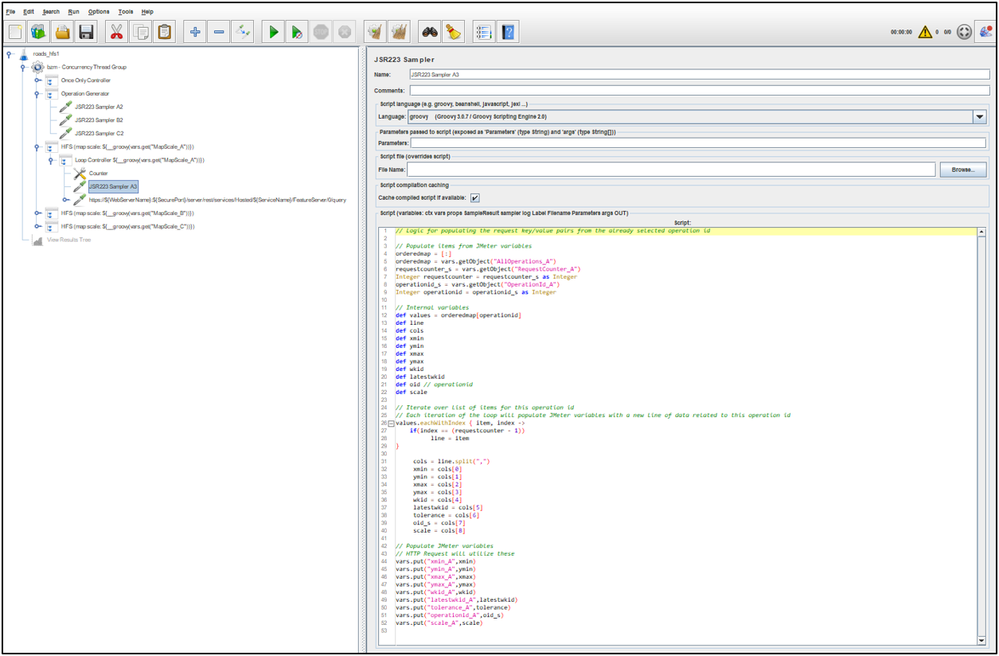Click the yellow warning log icon
999x656 pixels.
(x=925, y=32)
